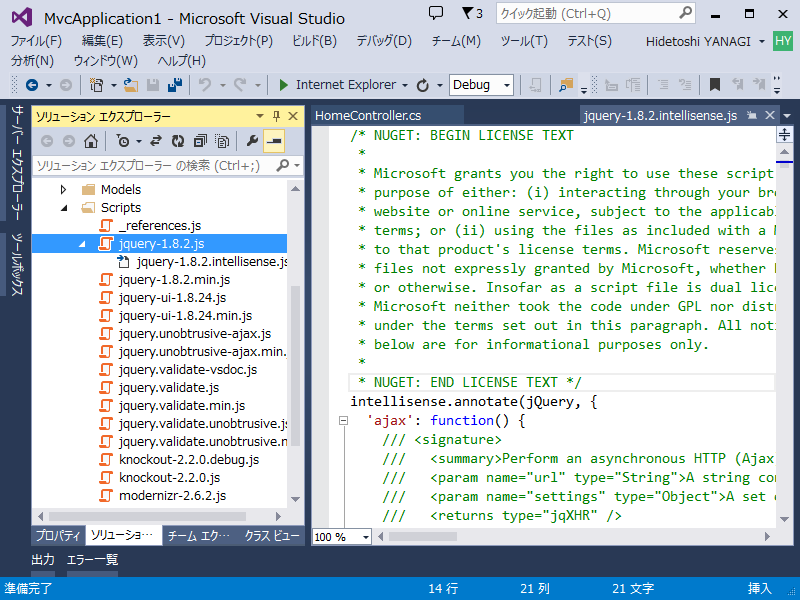
Task: Pin the jquery-1.8.2.intellisense.js preview tab
Action: pos(752,115)
